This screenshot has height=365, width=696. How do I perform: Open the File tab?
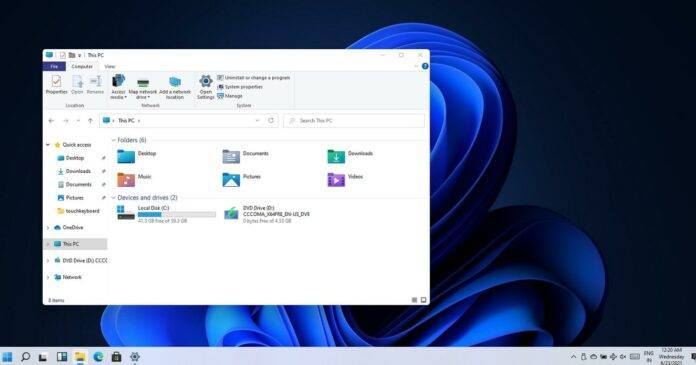(x=54, y=67)
